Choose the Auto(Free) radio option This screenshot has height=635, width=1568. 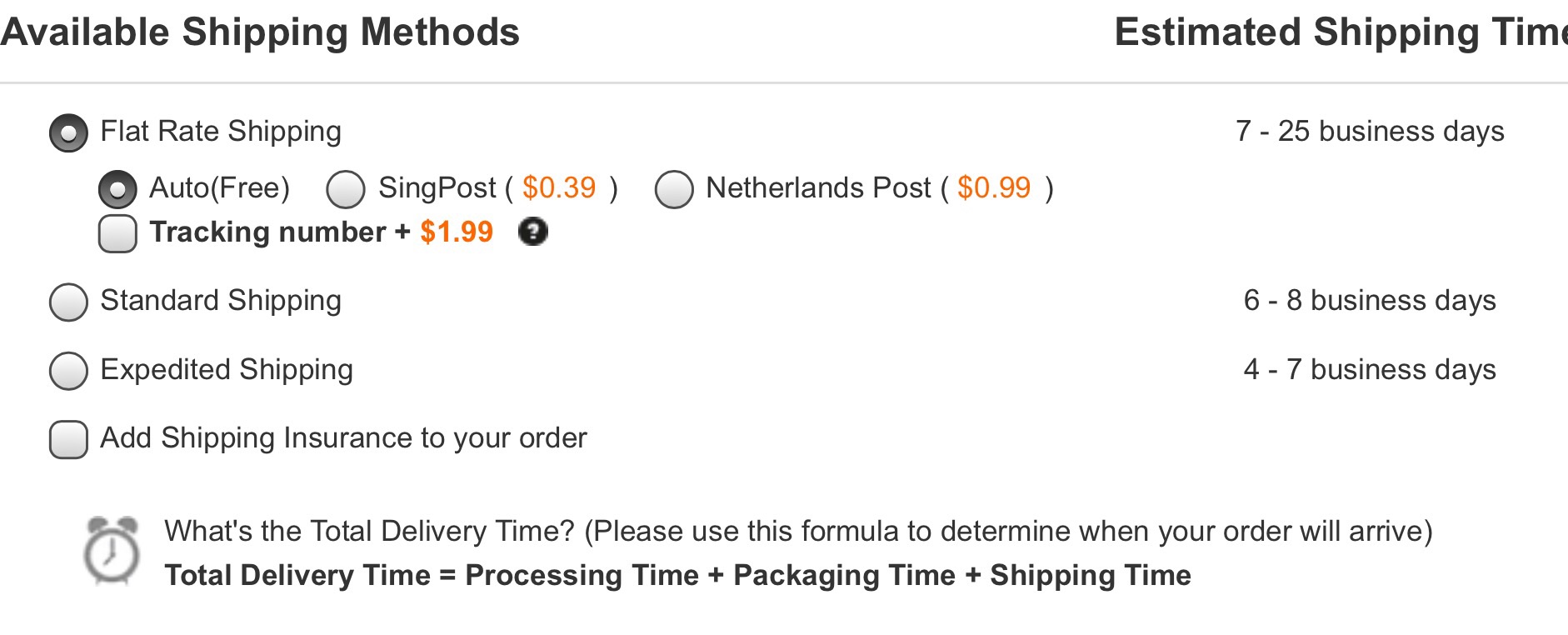(117, 189)
